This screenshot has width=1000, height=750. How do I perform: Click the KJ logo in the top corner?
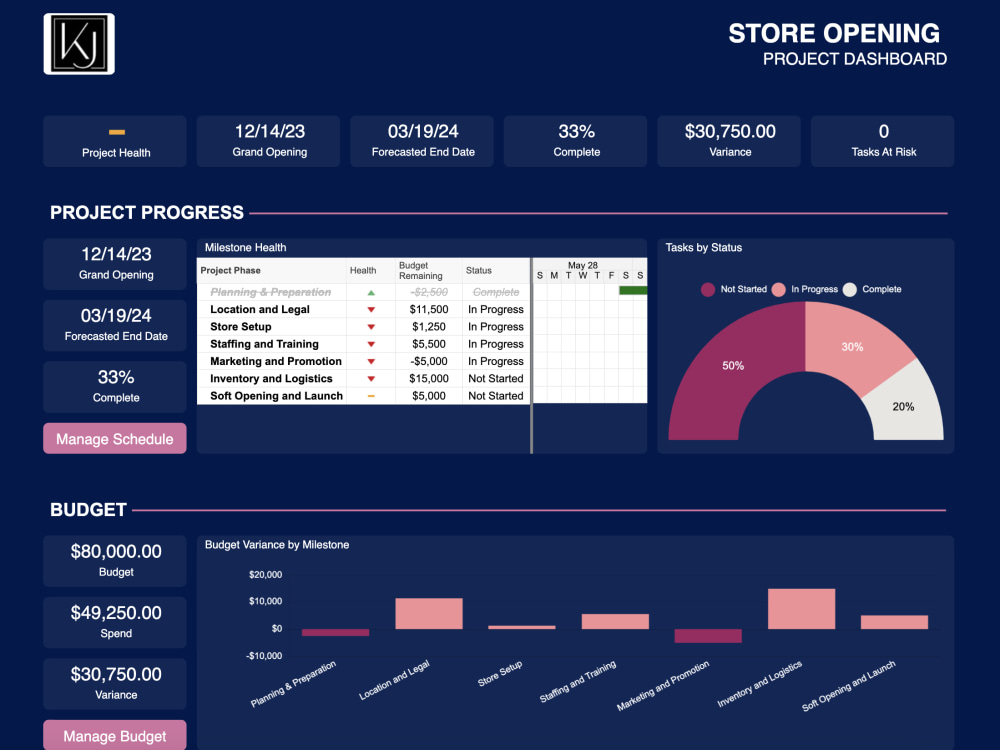coord(78,43)
